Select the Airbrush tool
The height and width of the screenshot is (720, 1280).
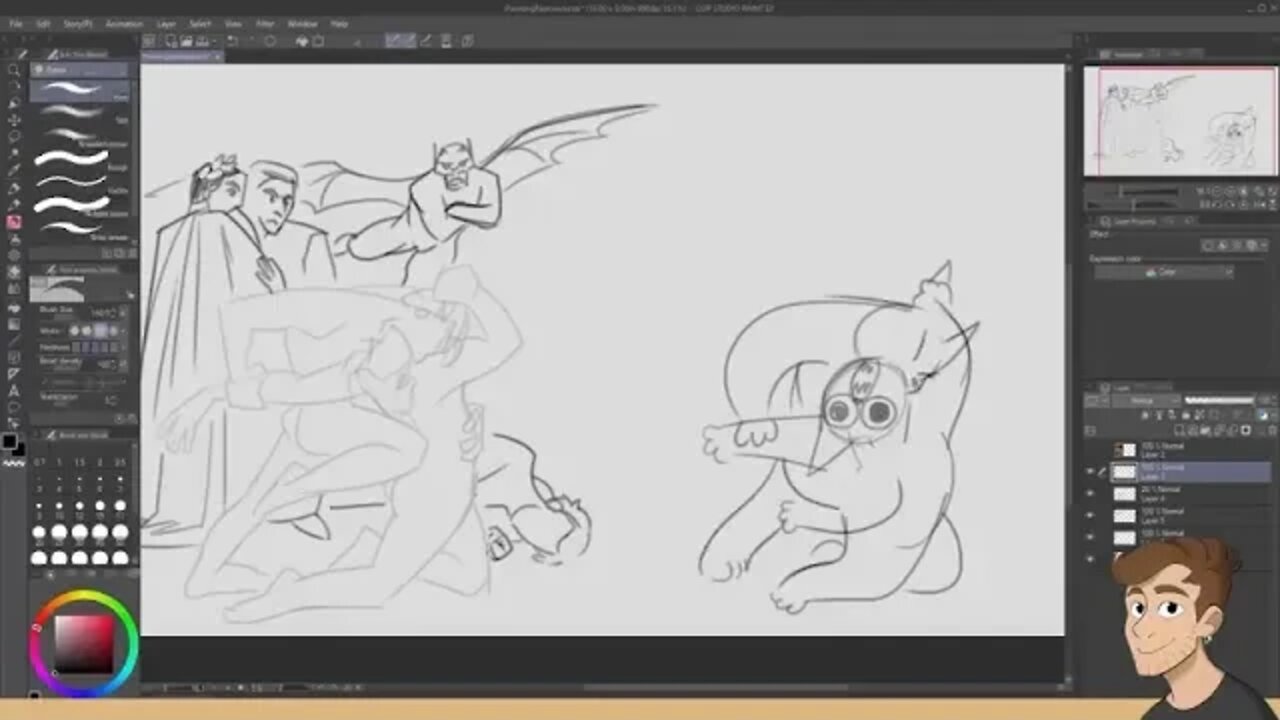[x=14, y=240]
